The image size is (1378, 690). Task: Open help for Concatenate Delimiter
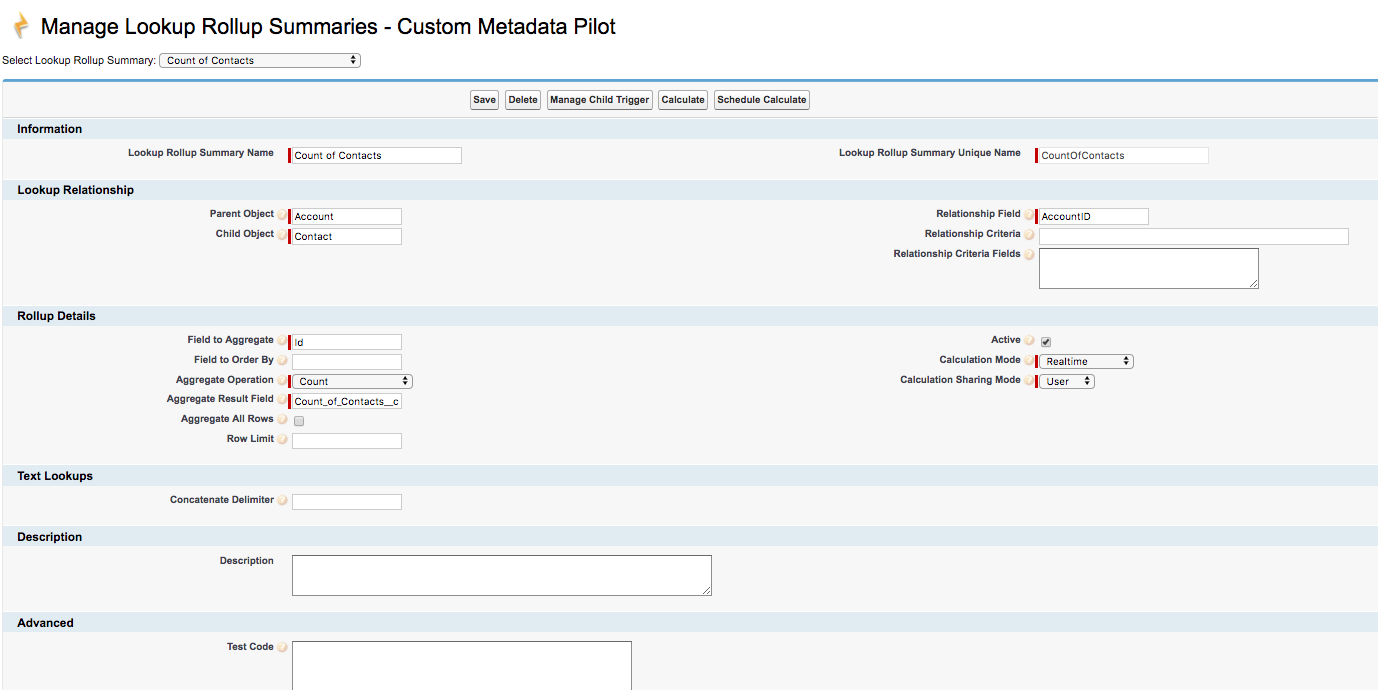[x=283, y=500]
